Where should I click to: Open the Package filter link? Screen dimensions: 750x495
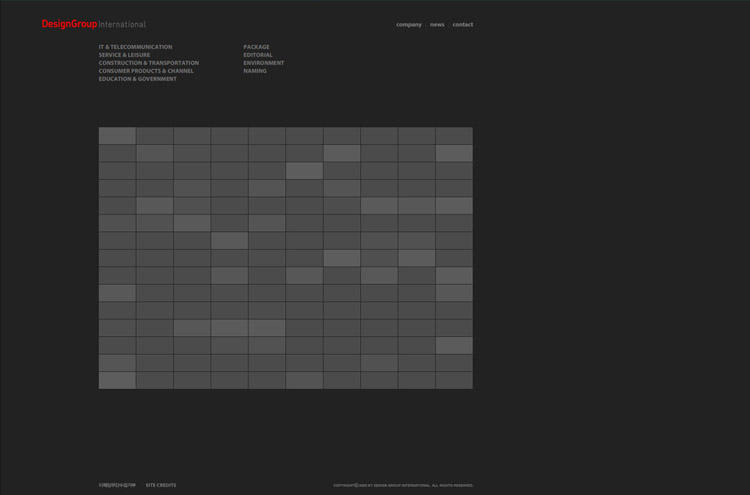[x=256, y=47]
